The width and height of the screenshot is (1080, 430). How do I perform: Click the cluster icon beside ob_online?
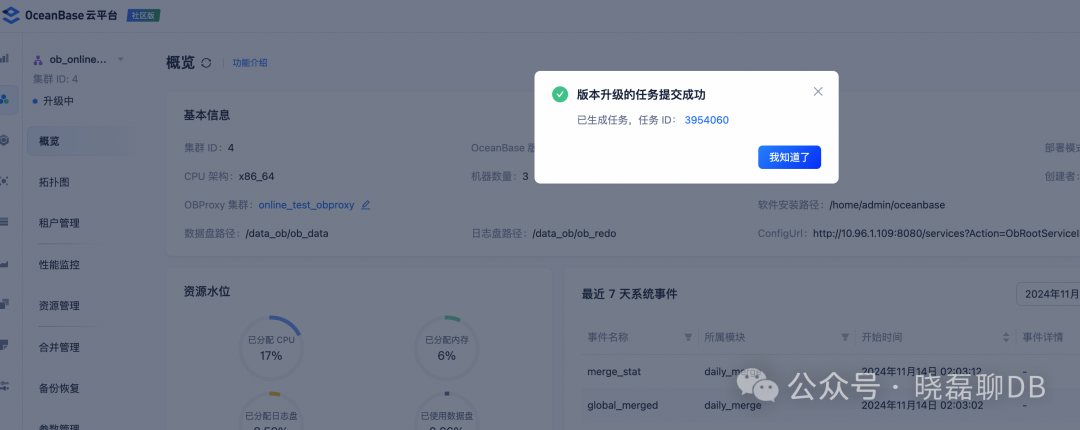38,61
